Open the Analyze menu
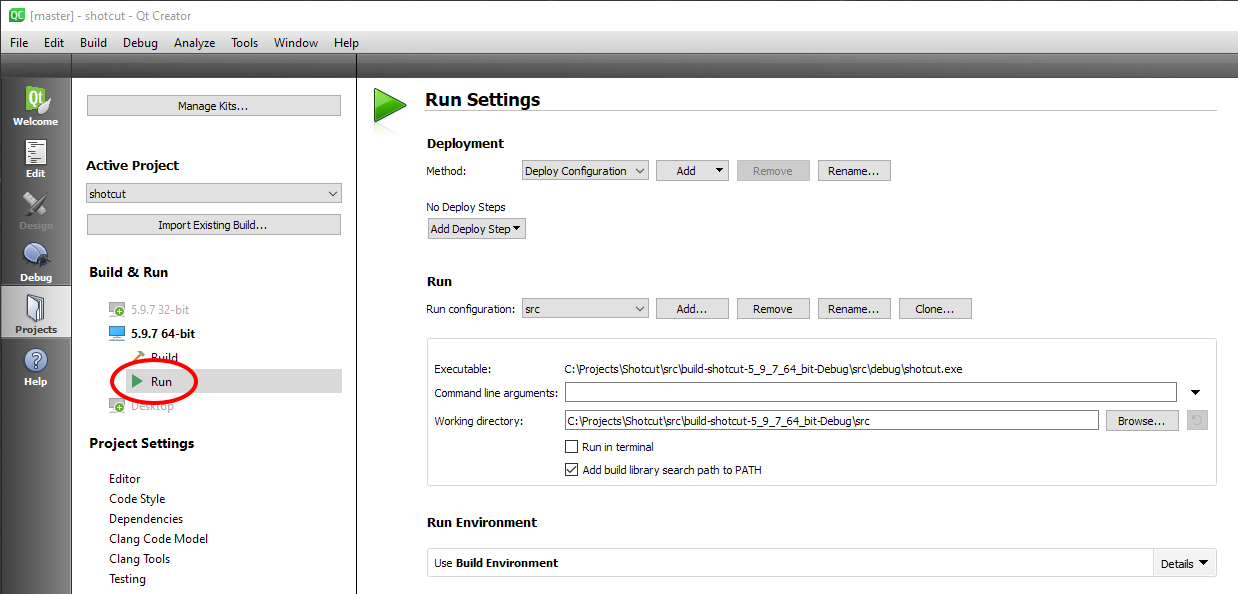Screen dimensions: 1238x594 point(194,43)
